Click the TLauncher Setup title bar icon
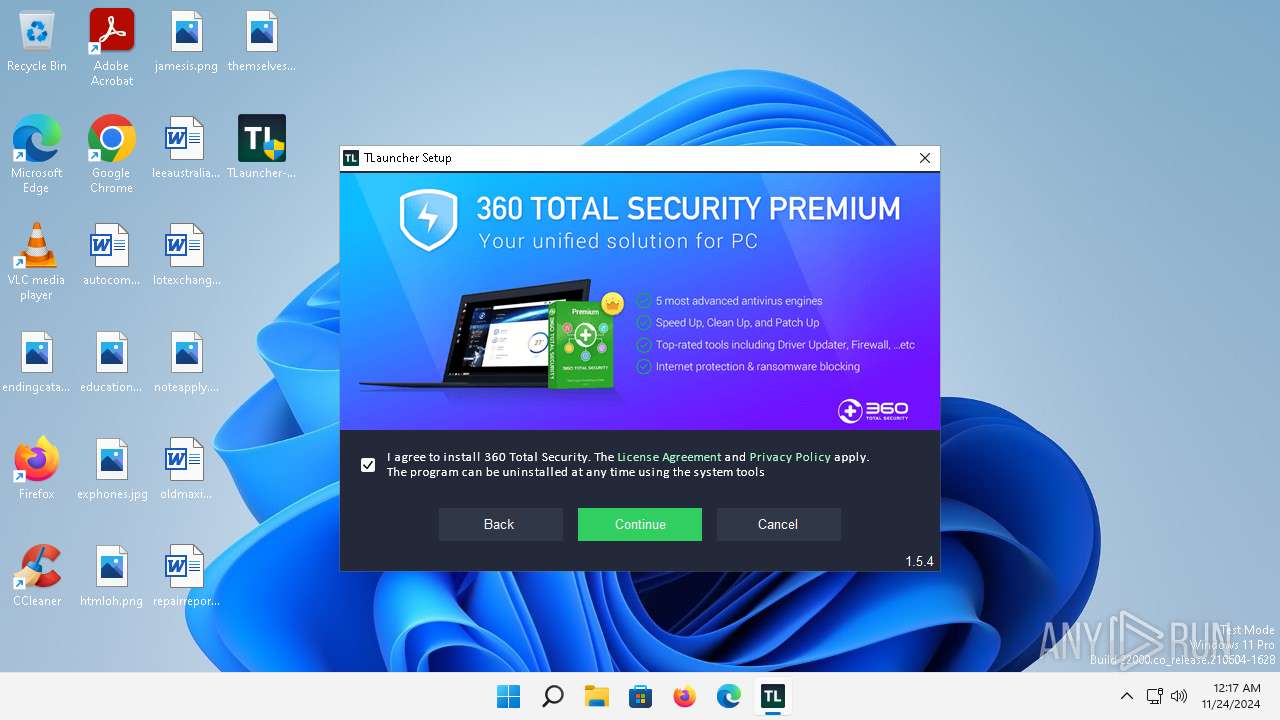The image size is (1280, 720). [351, 158]
